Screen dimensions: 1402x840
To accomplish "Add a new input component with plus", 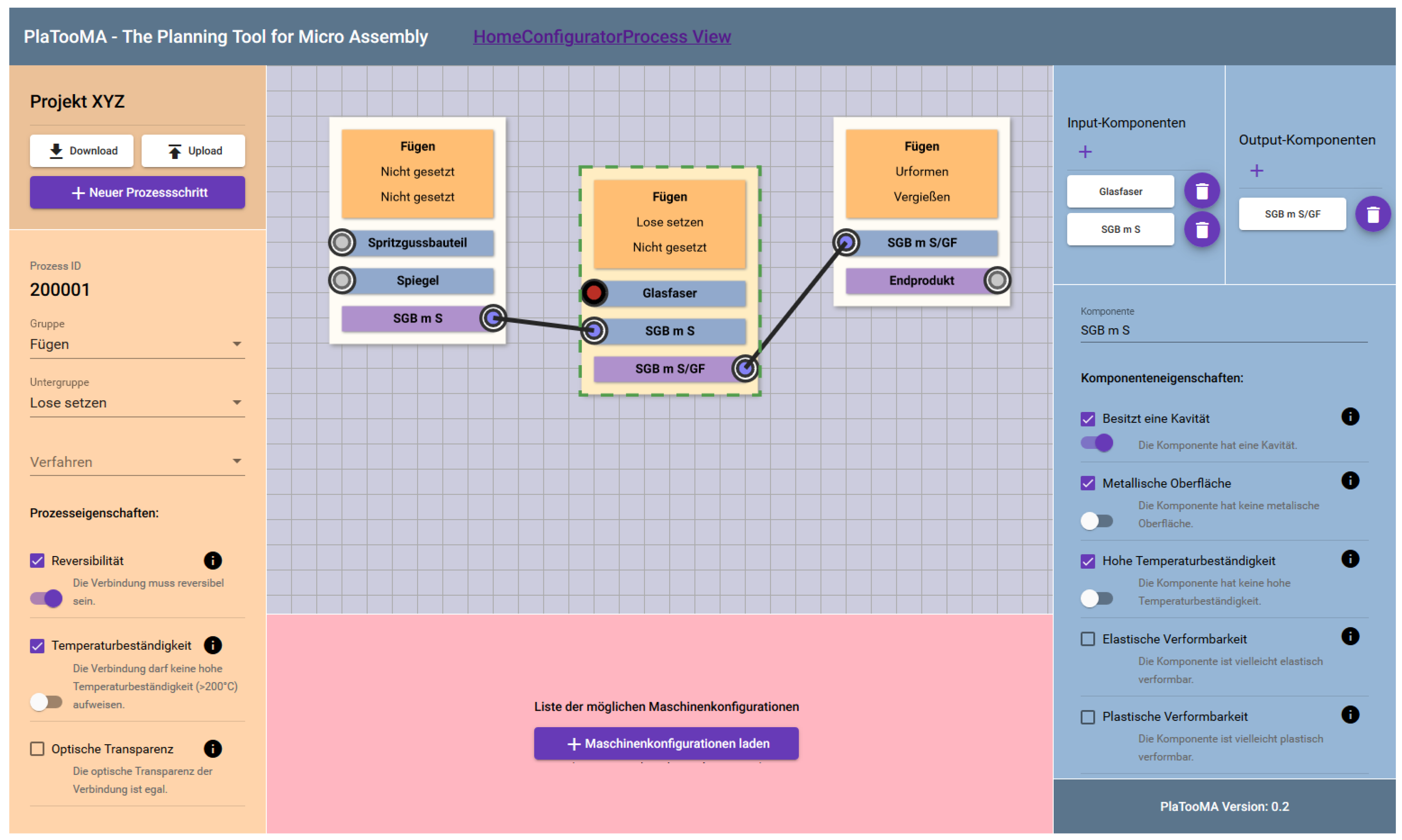I will click(1085, 152).
